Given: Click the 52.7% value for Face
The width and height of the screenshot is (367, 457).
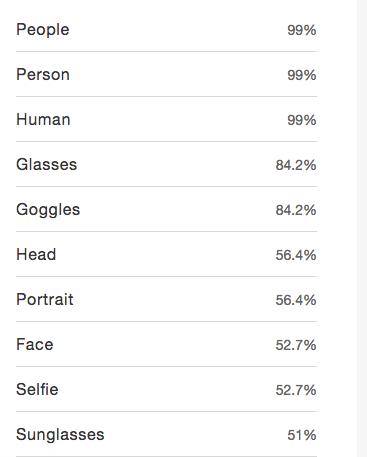Looking at the screenshot, I should (x=296, y=345).
